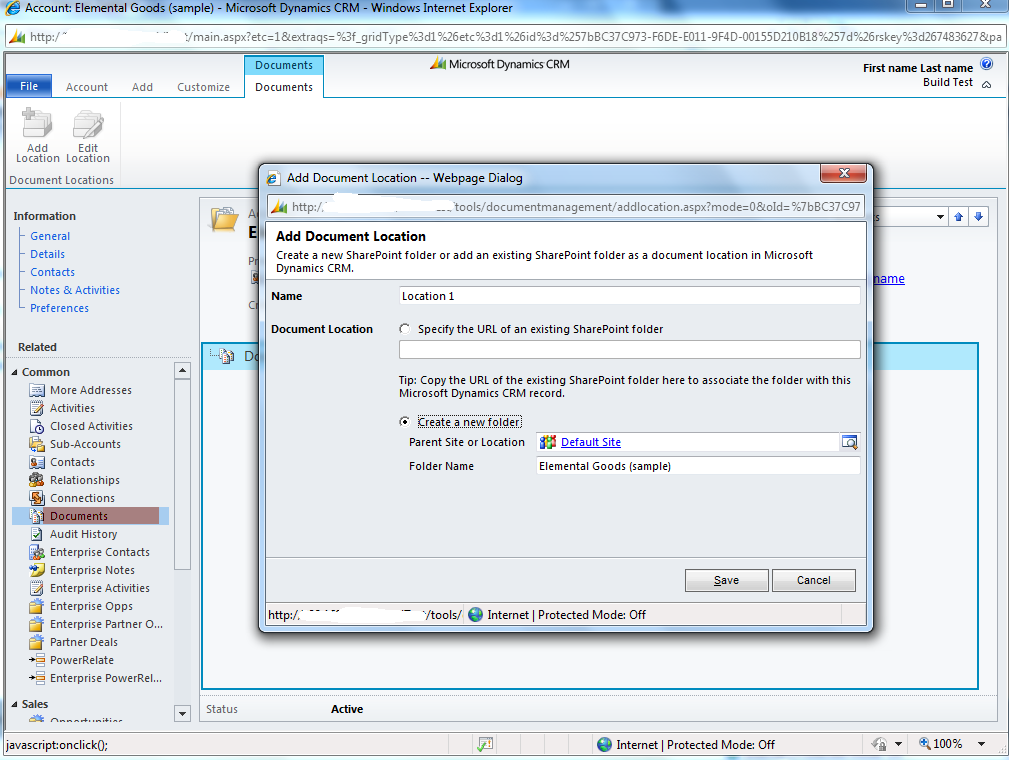Click the Save button in the dialog

point(726,580)
